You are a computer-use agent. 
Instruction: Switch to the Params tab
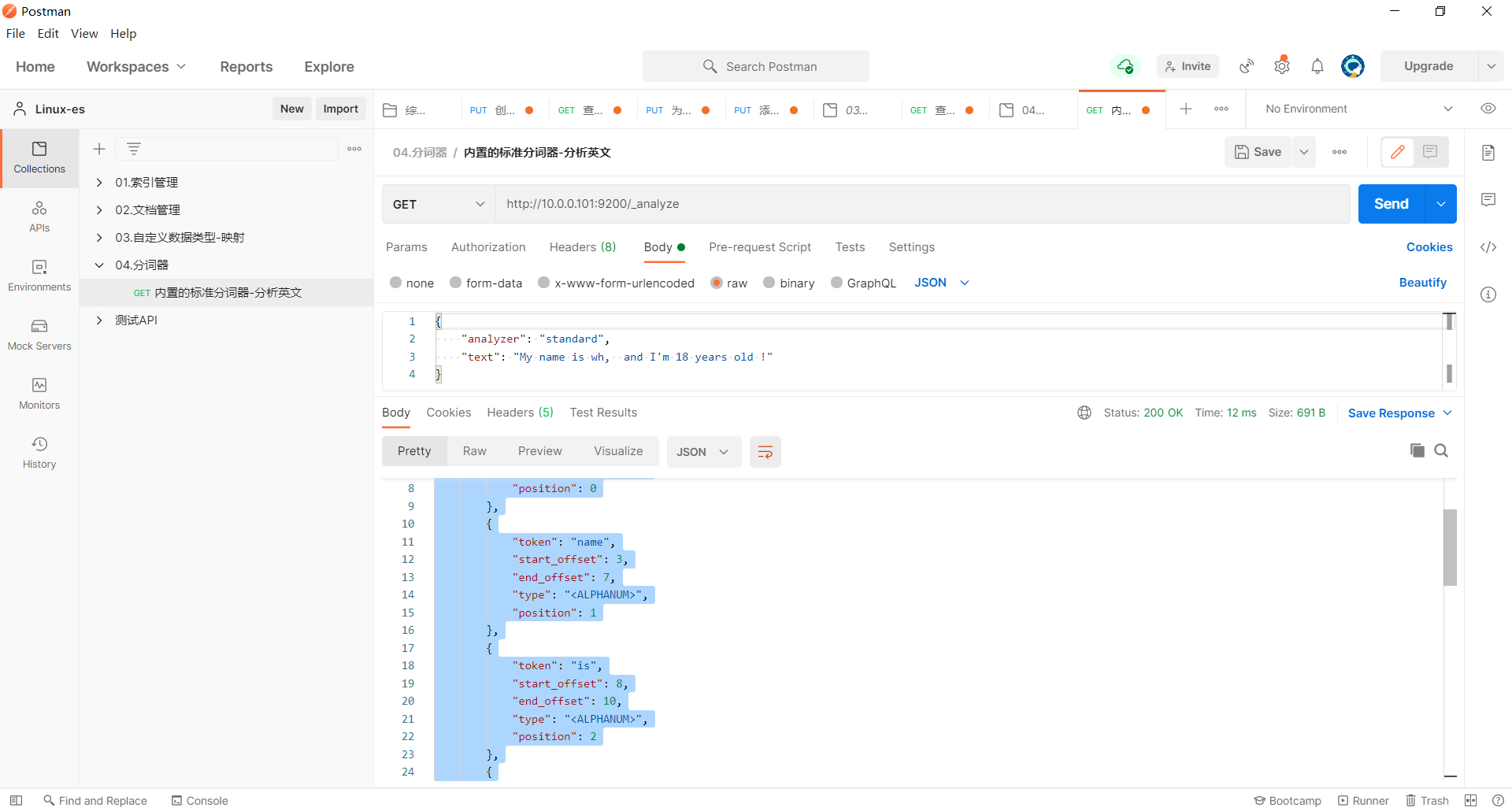406,247
